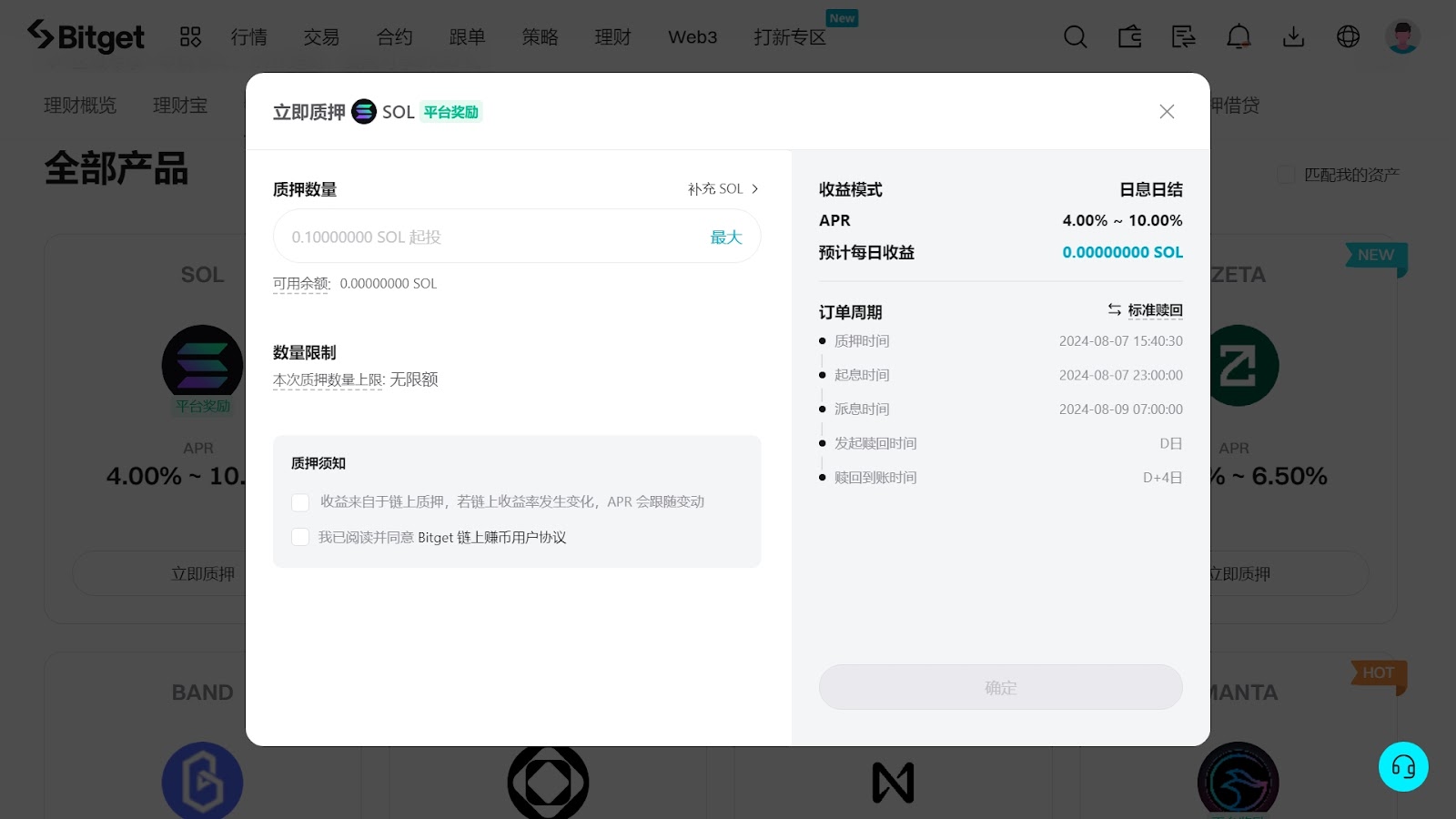Click the download app icon

[x=1293, y=36]
